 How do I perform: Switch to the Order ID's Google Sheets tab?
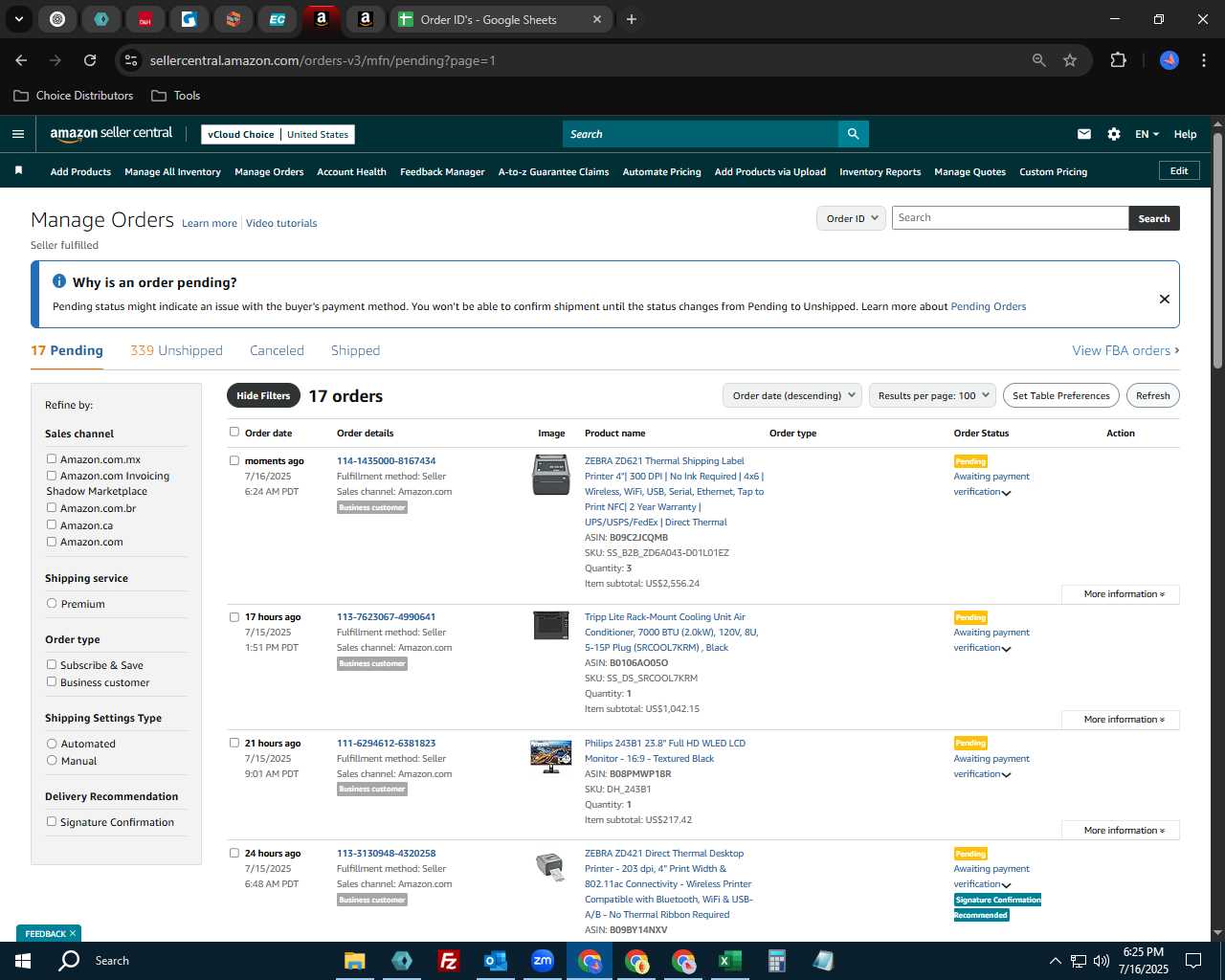click(501, 19)
